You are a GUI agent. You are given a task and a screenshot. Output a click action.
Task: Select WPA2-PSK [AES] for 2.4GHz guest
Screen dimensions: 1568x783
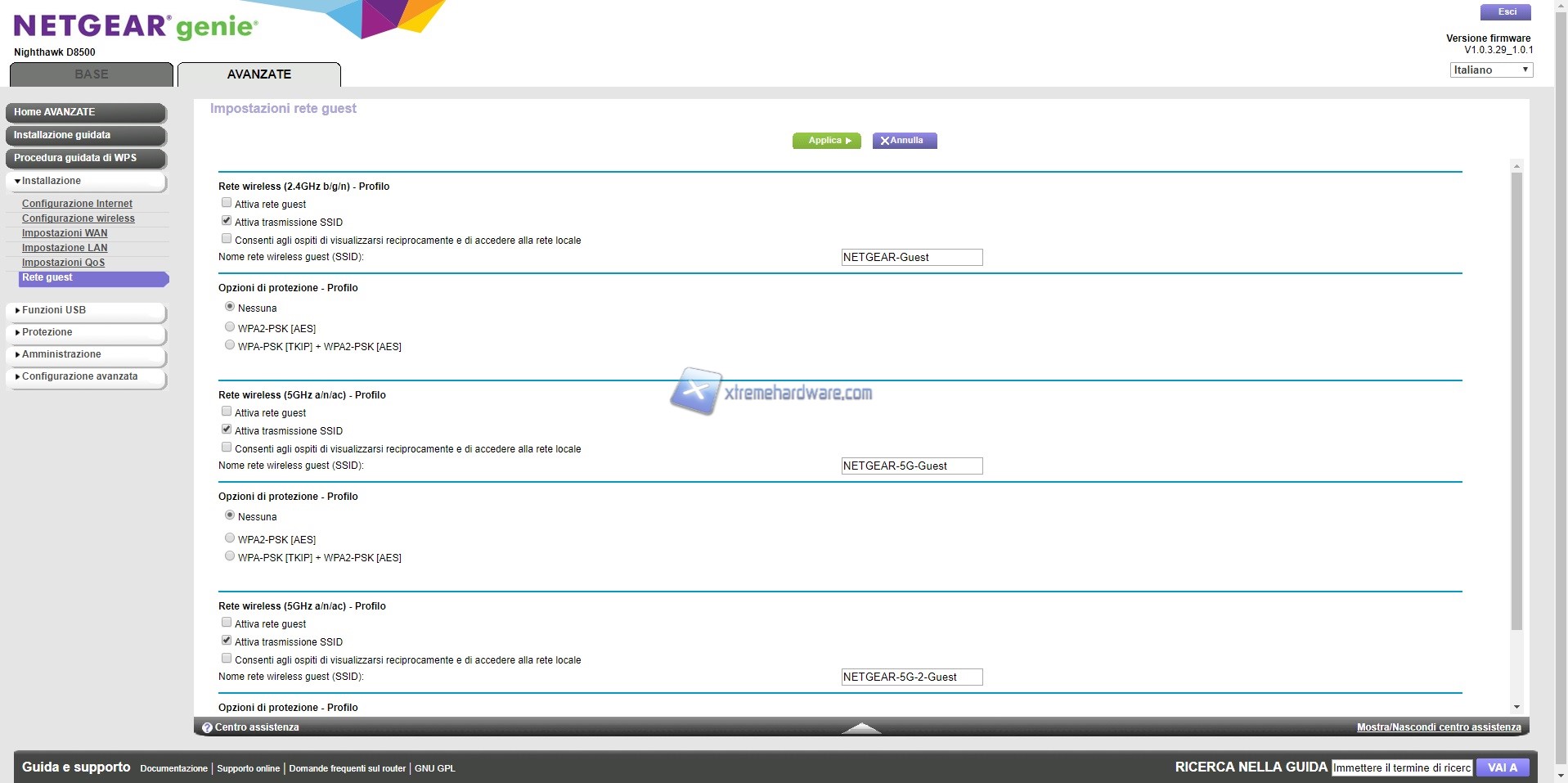tap(230, 327)
